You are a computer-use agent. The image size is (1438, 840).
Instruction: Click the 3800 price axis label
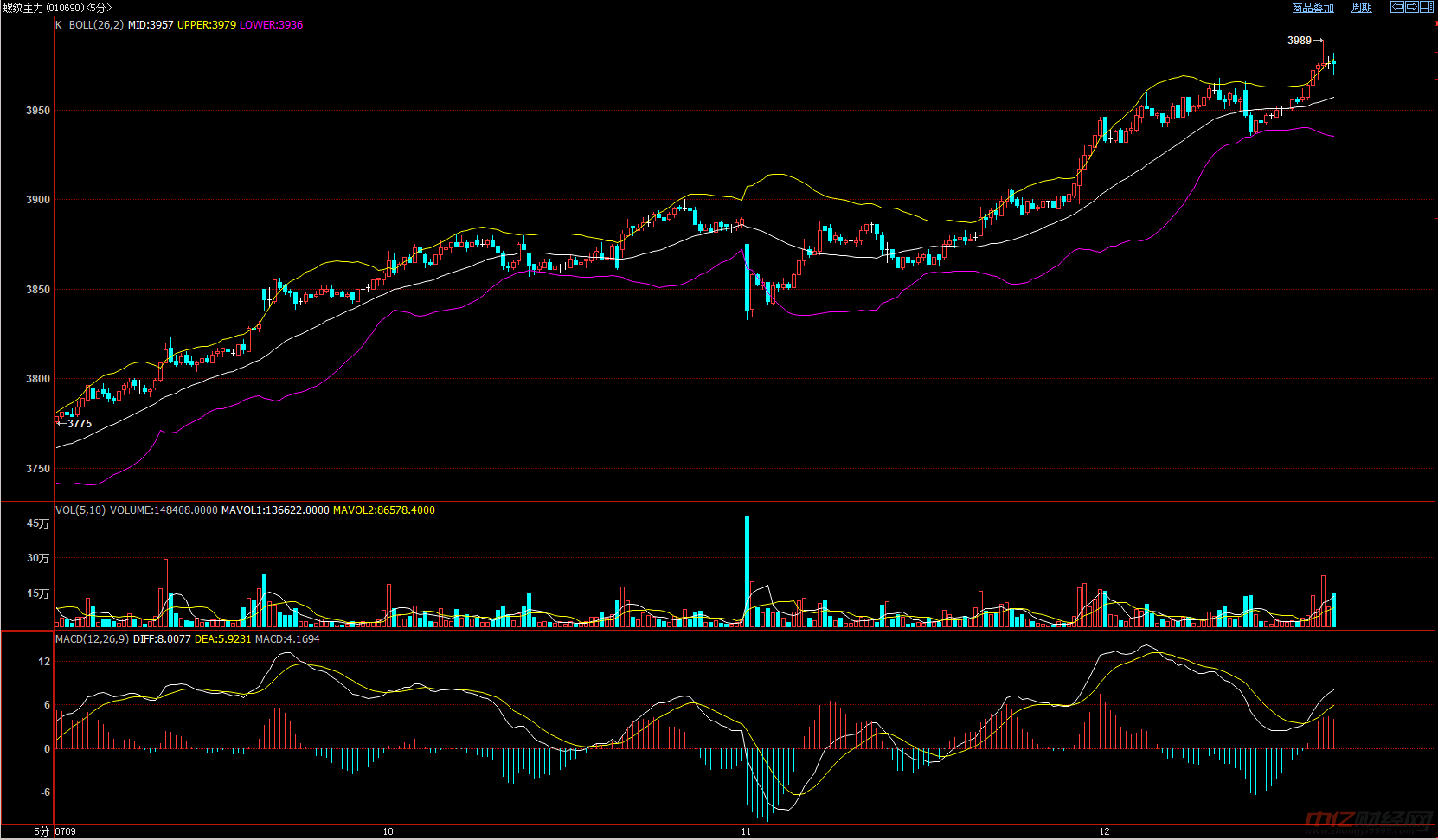38,379
